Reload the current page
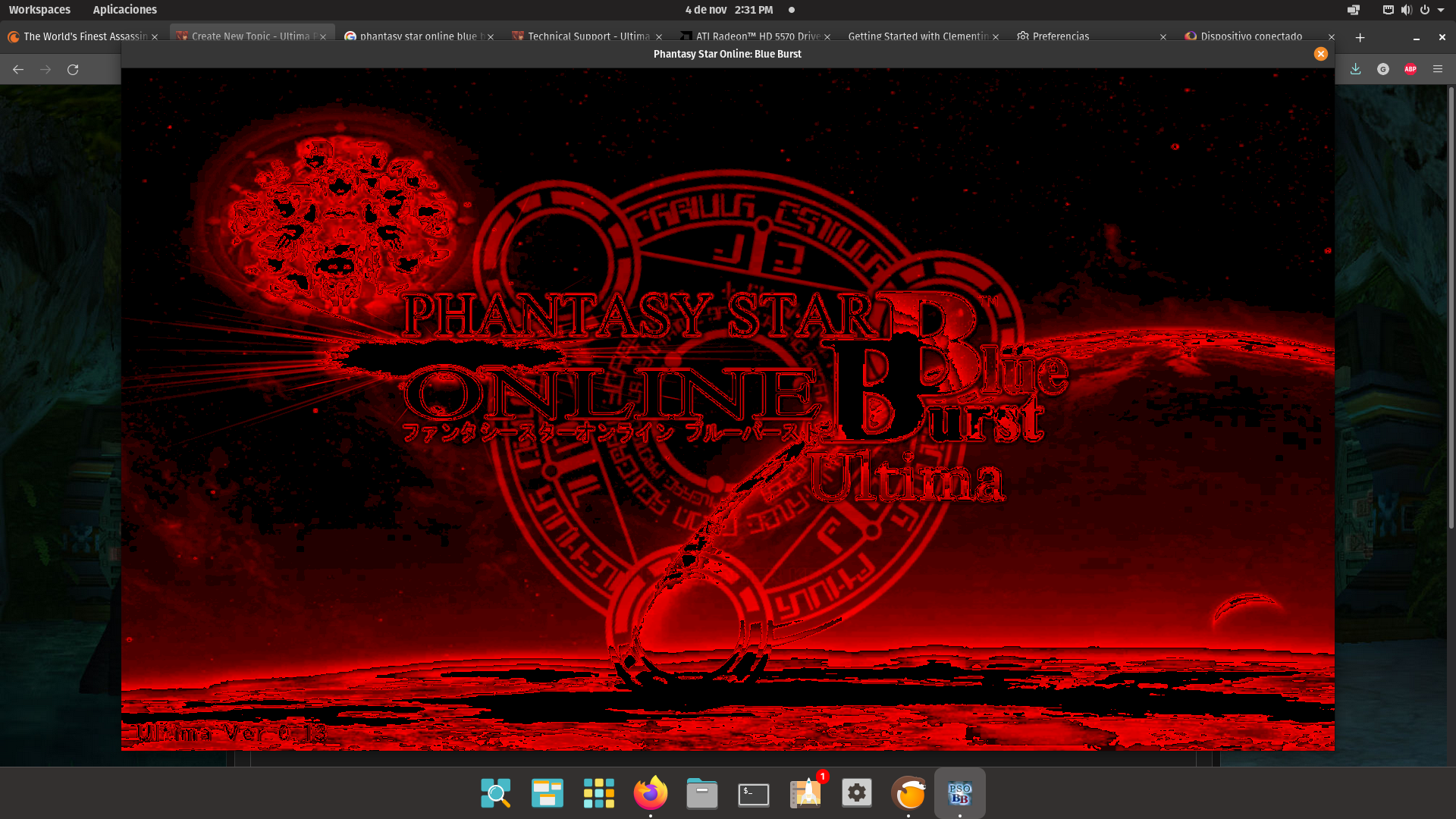Viewport: 1456px width, 819px height. (x=73, y=70)
